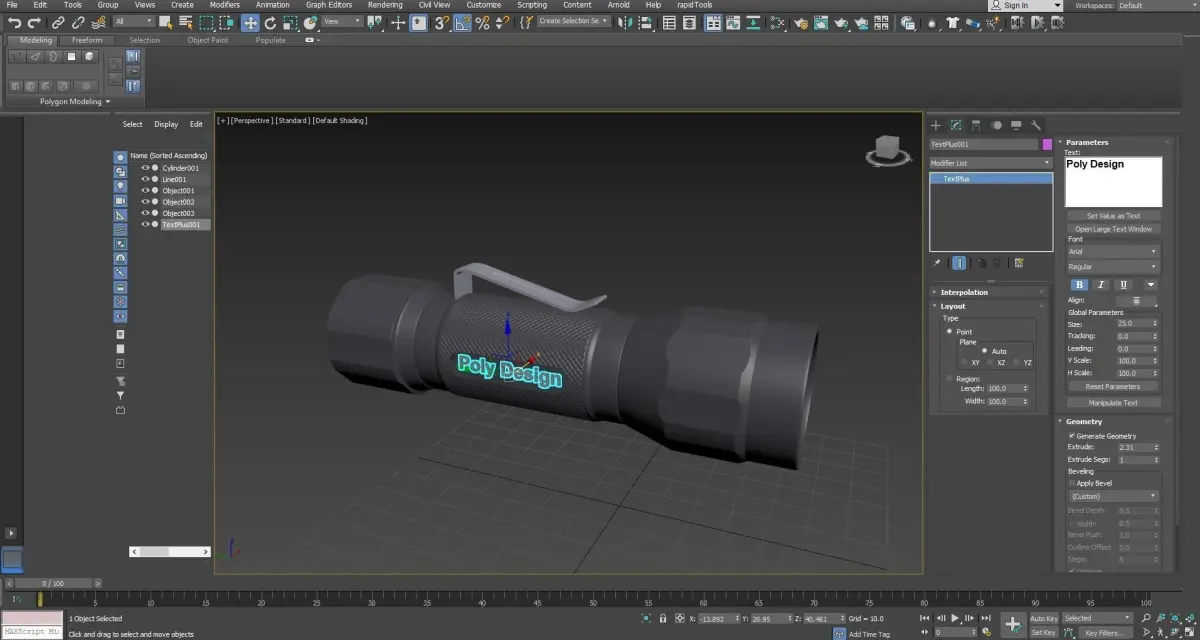The image size is (1200, 640).
Task: Open the Utilities wrench panel
Action: 1036,126
